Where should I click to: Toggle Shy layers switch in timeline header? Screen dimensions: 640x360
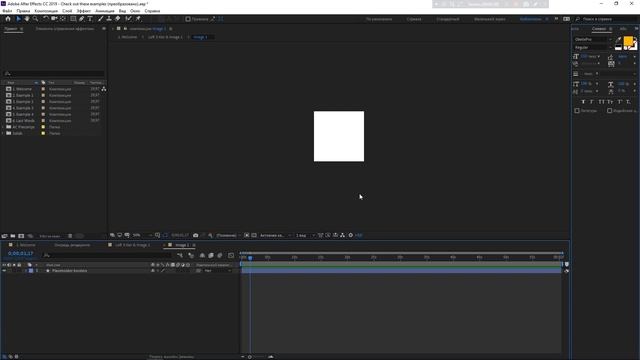coord(202,255)
